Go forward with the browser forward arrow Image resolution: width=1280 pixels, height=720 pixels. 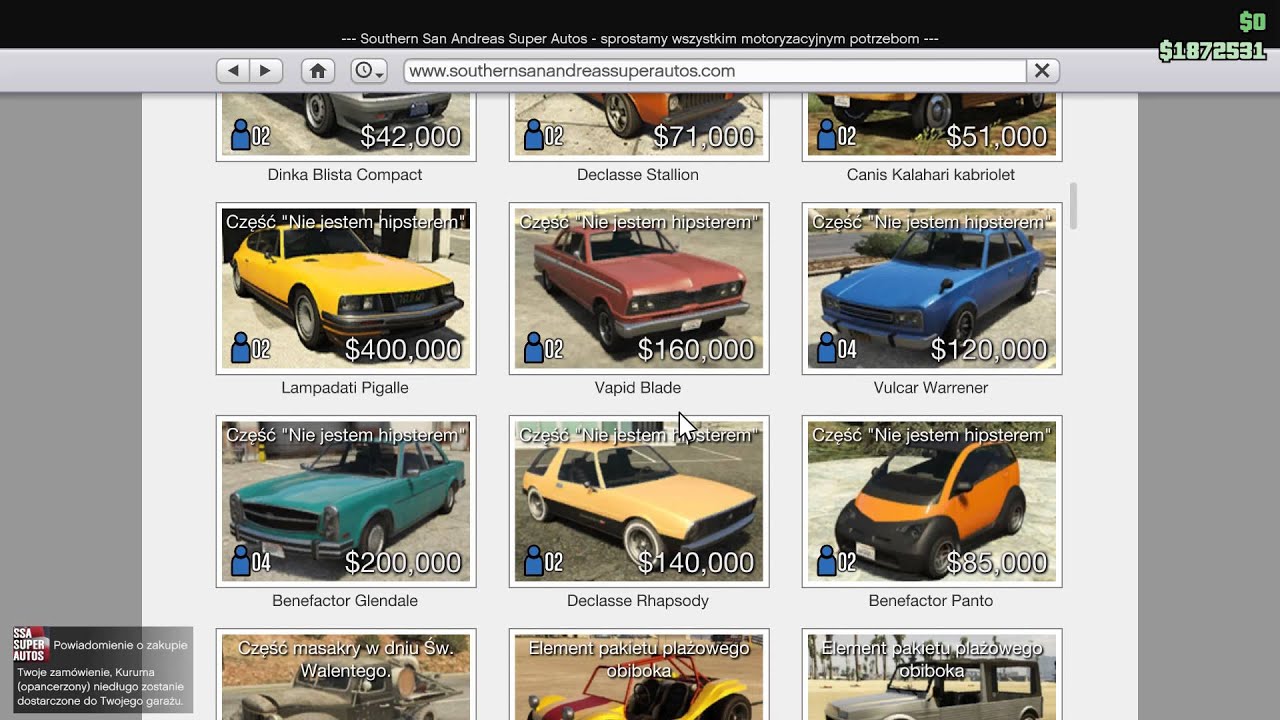pos(265,71)
